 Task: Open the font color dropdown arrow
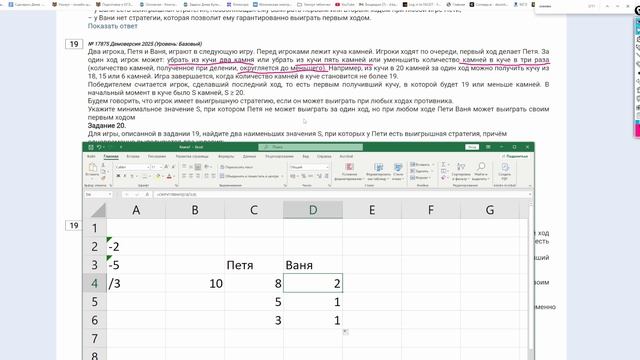(174, 176)
